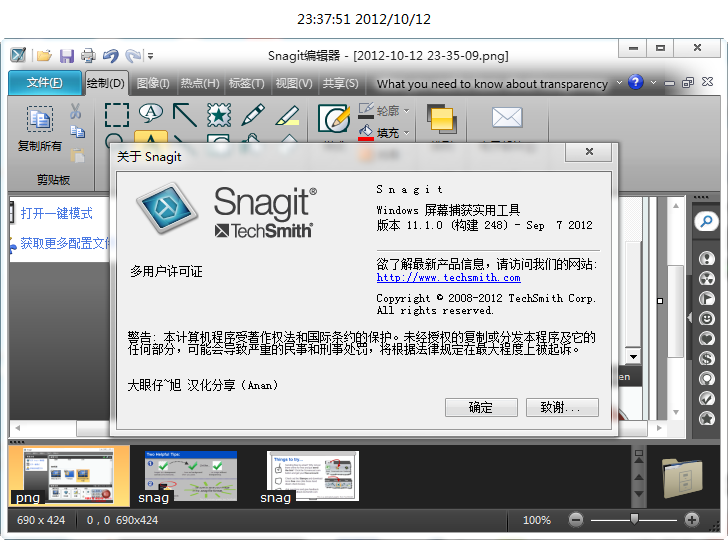Screen dimensions: 728x540
Task: Click What you need to know about transparency
Action: tap(492, 84)
